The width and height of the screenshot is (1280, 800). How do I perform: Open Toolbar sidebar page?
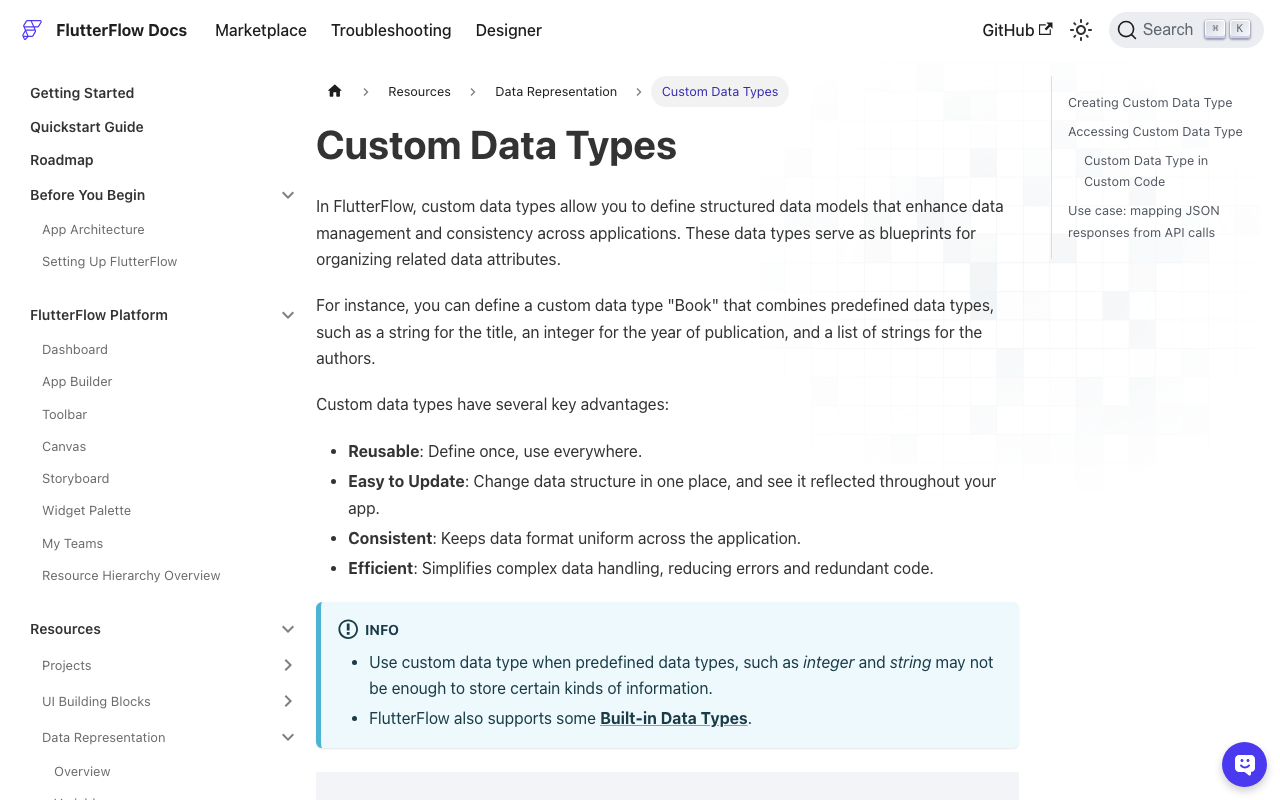point(64,414)
